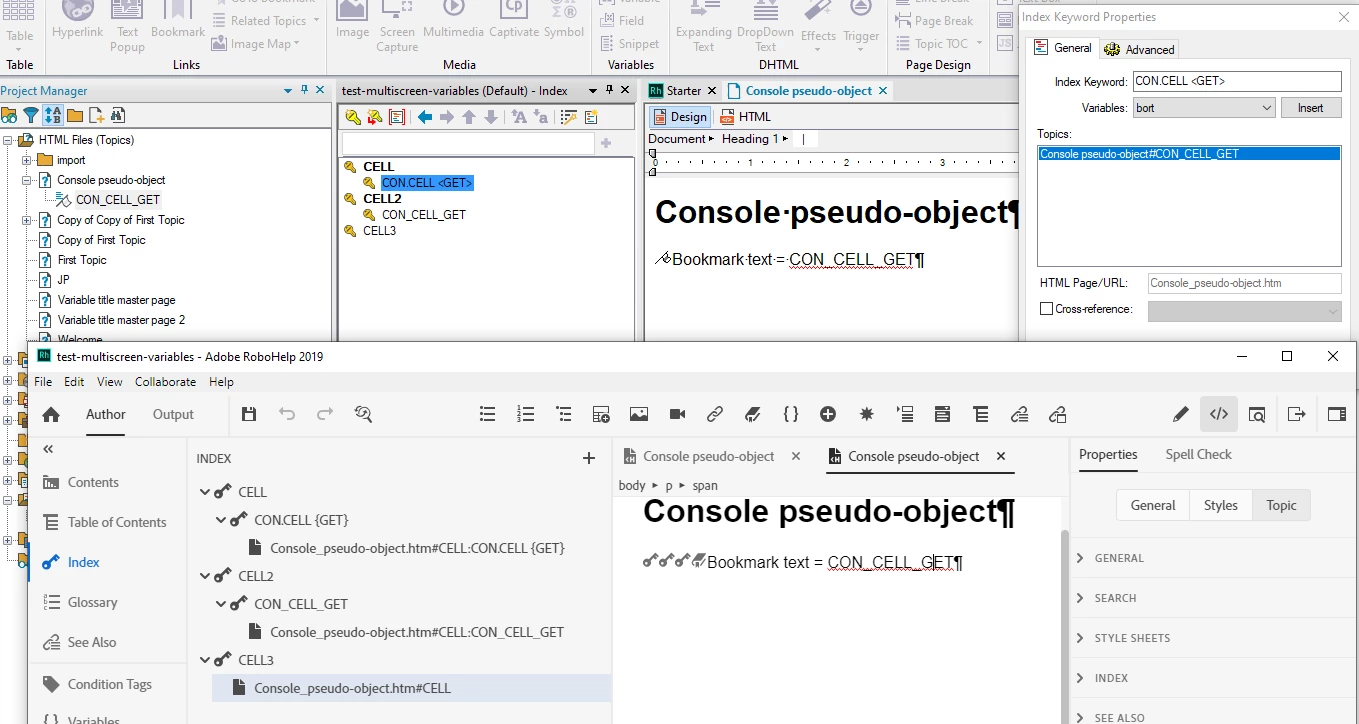Collapse CELL2 keyword in new RoboHelp Index
Image resolution: width=1359 pixels, height=724 pixels.
(205, 576)
